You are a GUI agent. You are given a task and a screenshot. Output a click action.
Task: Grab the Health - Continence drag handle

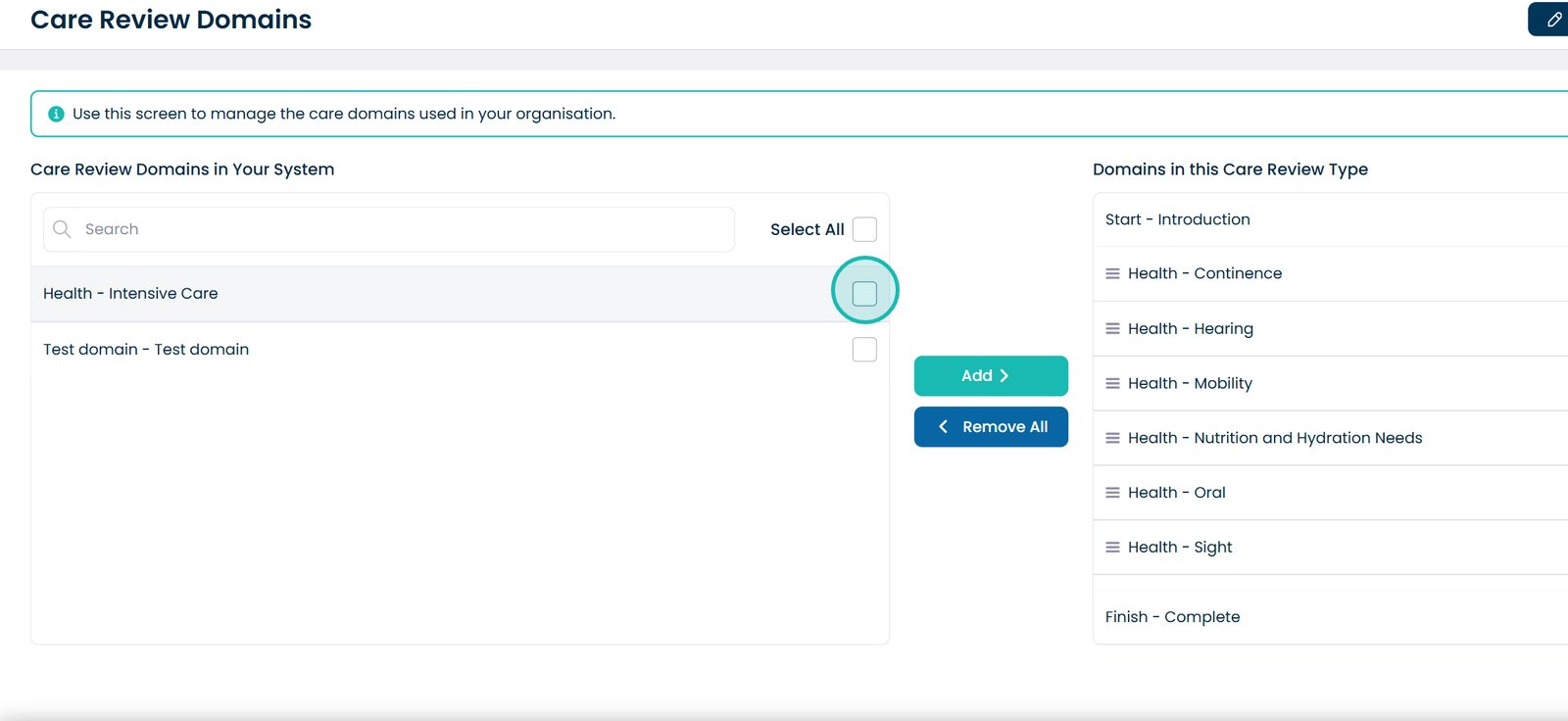[1112, 274]
